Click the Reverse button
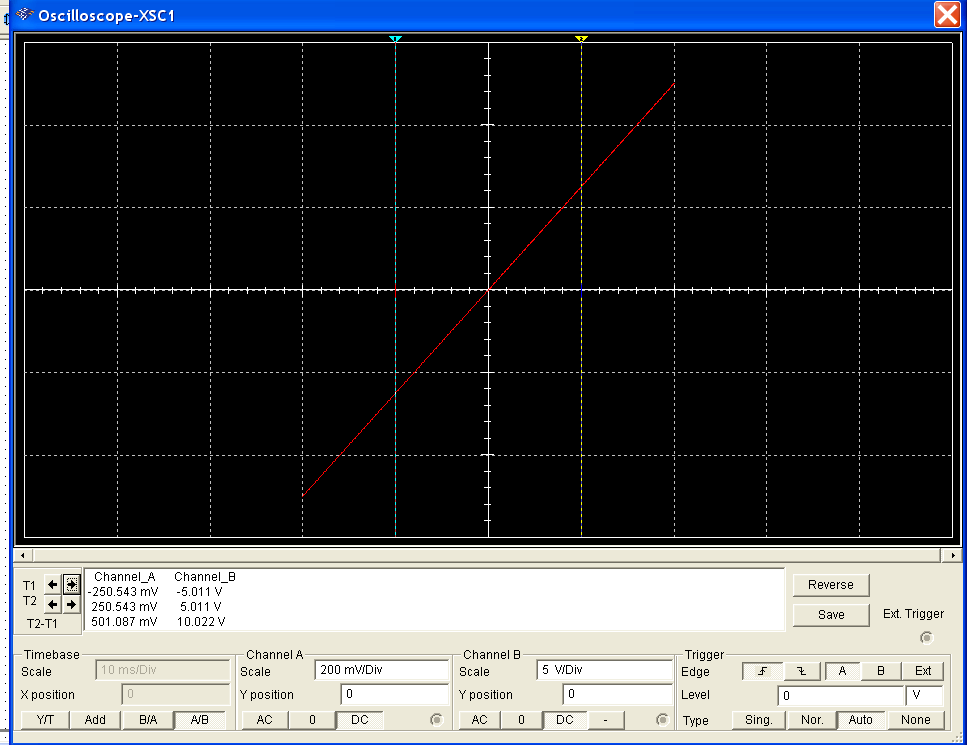 point(831,585)
